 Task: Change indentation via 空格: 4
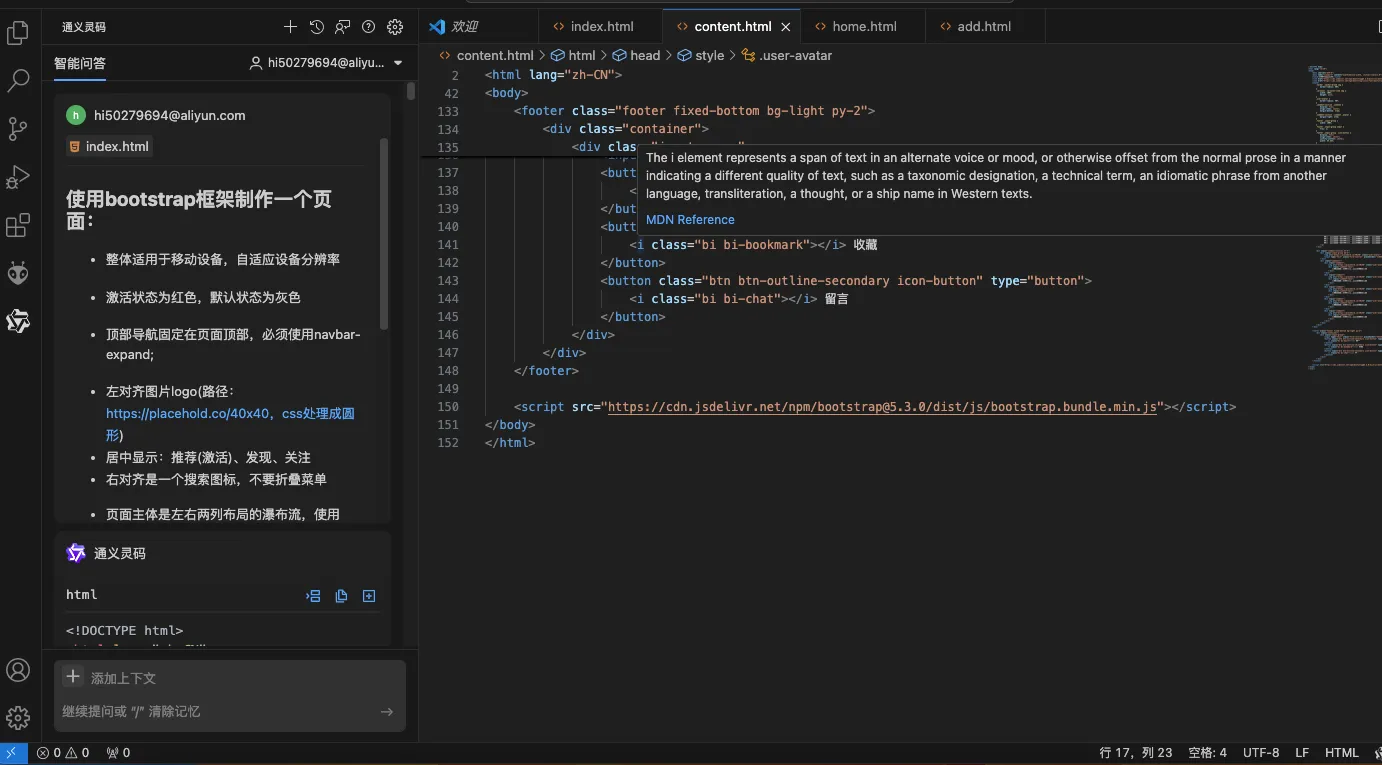click(1207, 753)
